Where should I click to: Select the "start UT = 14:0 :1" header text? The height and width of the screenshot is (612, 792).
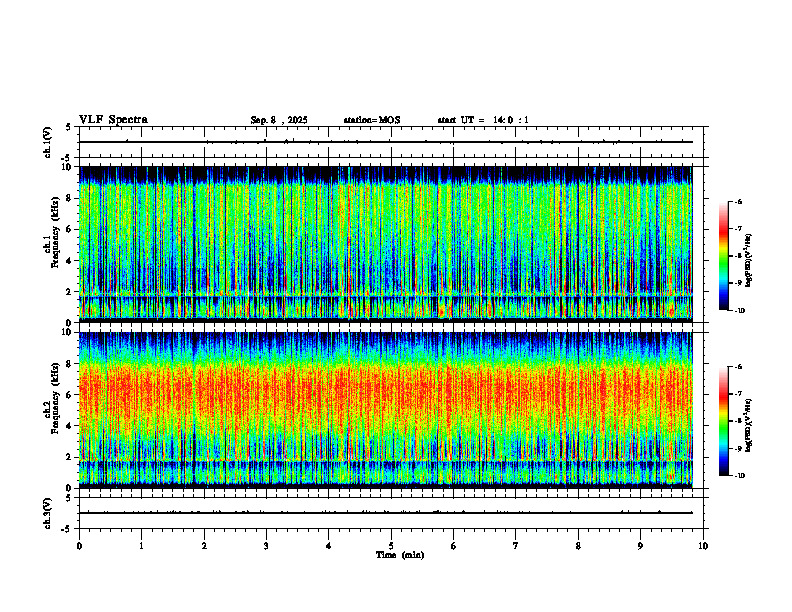click(x=483, y=120)
